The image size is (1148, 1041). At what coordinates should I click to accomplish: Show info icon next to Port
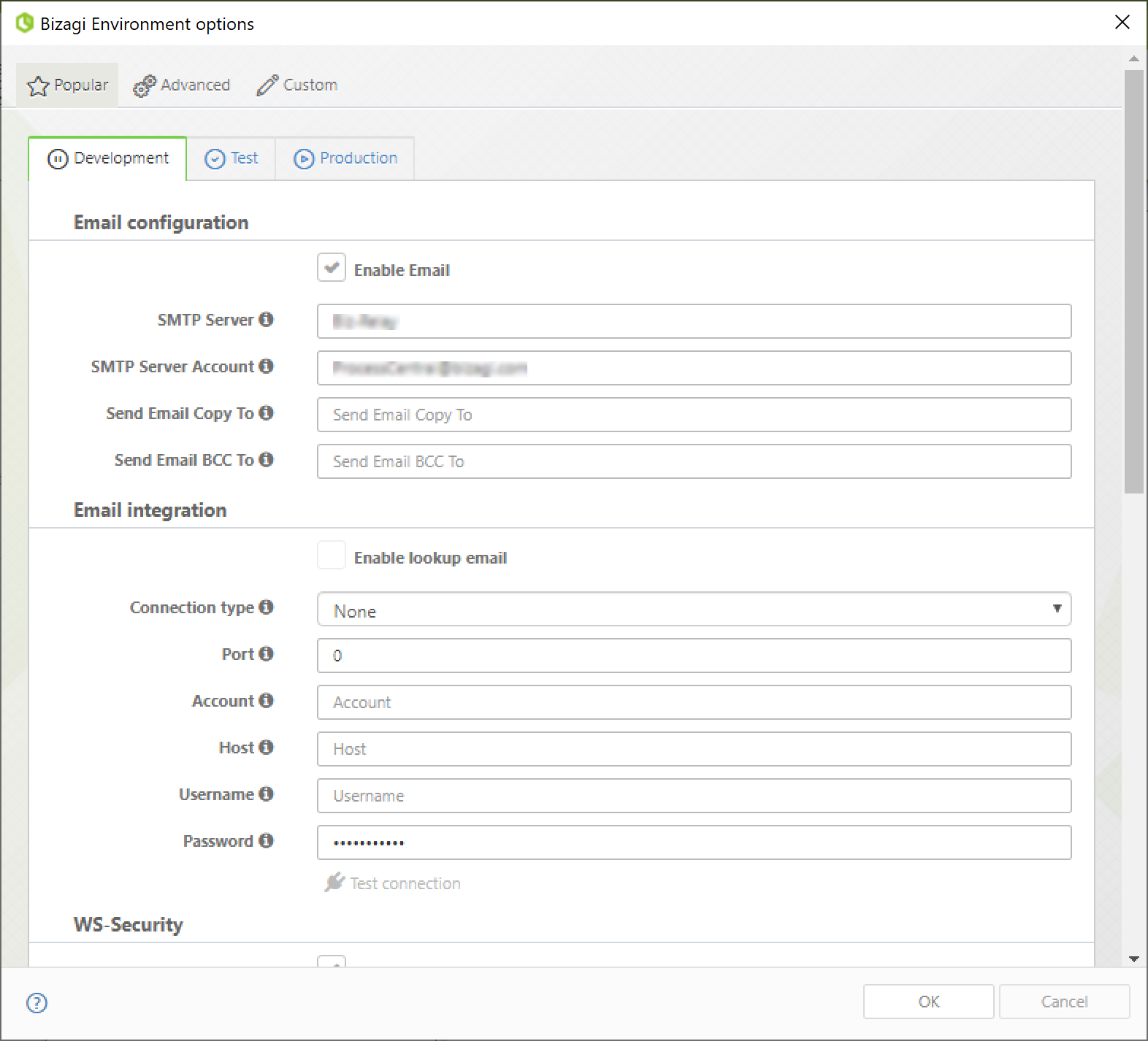point(266,653)
